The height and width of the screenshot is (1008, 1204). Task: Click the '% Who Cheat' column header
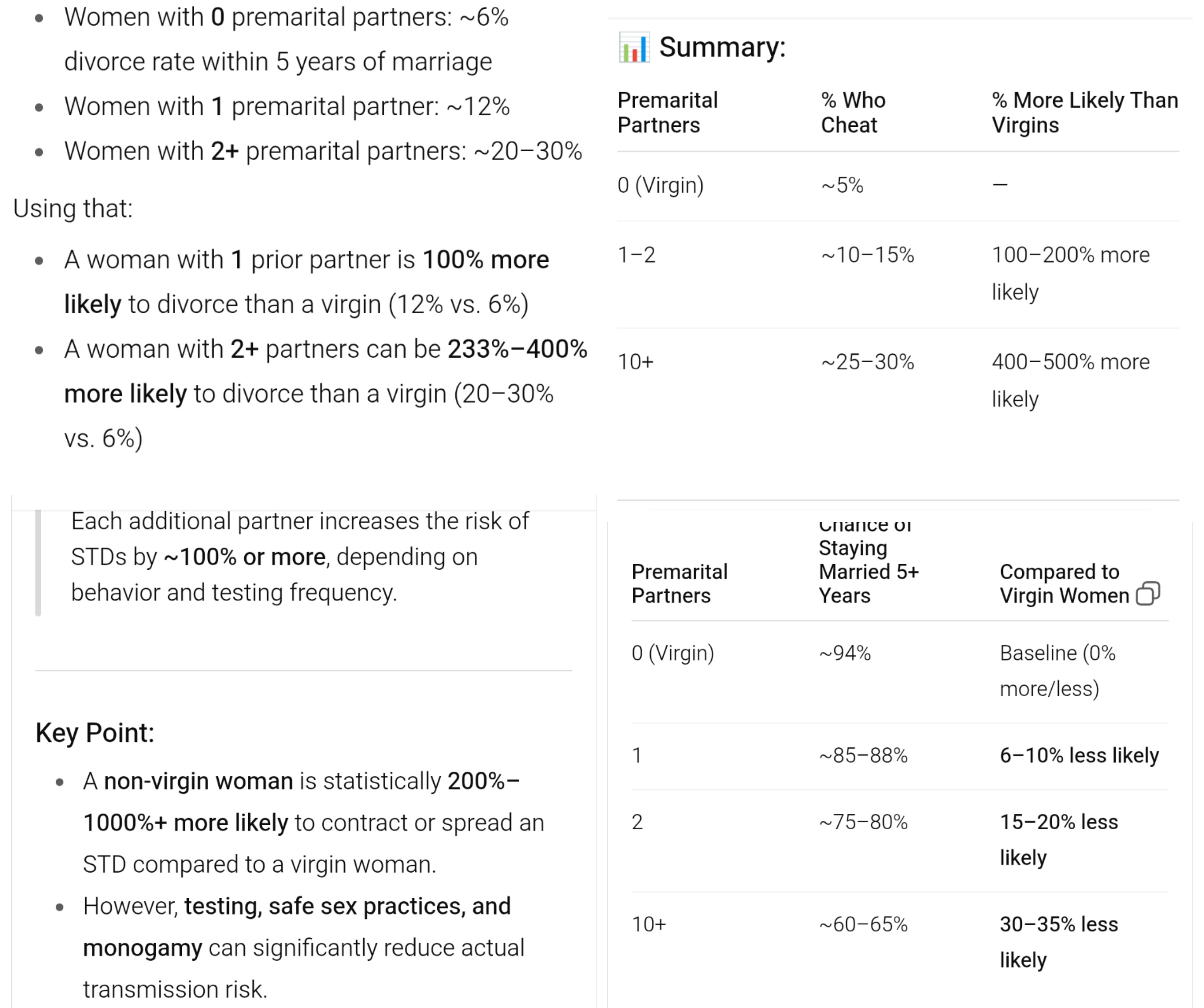coord(853,112)
